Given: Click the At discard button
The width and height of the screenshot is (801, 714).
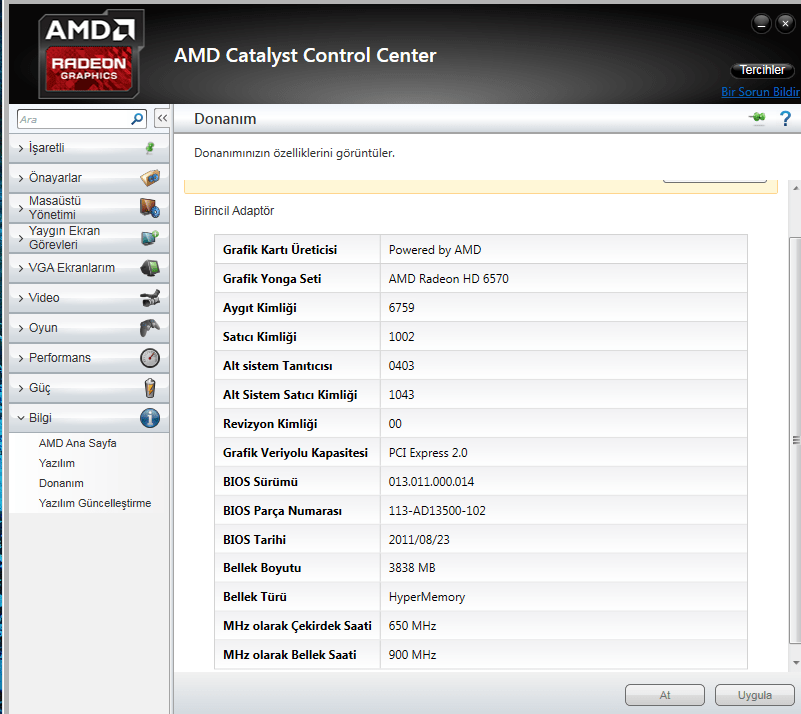Looking at the screenshot, I should coord(665,695).
